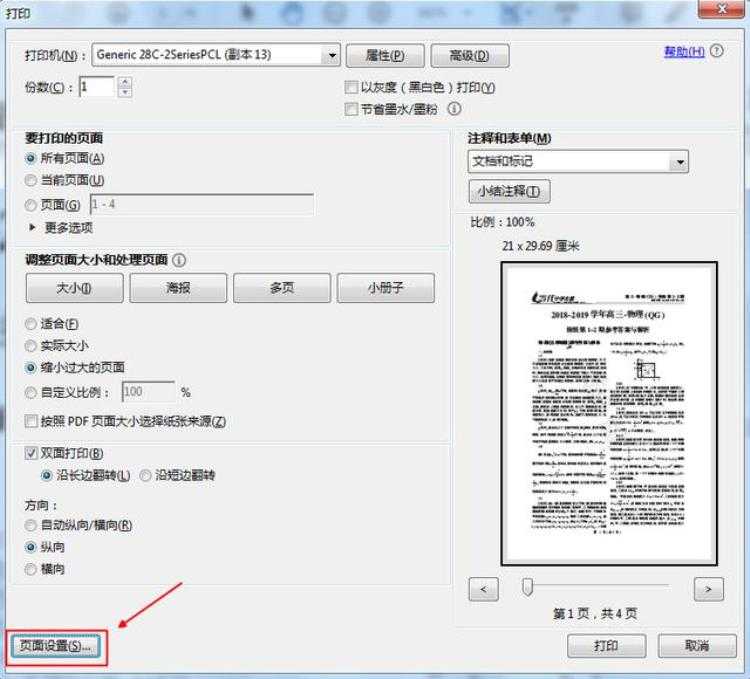
Task: Open the printer selection dropdown
Action: pos(332,55)
